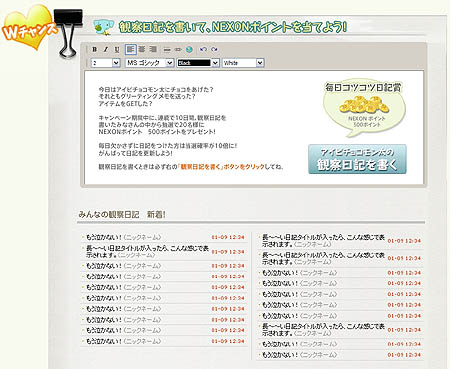
Task: Click the 500ポイント label under the coins
Action: 367,125
